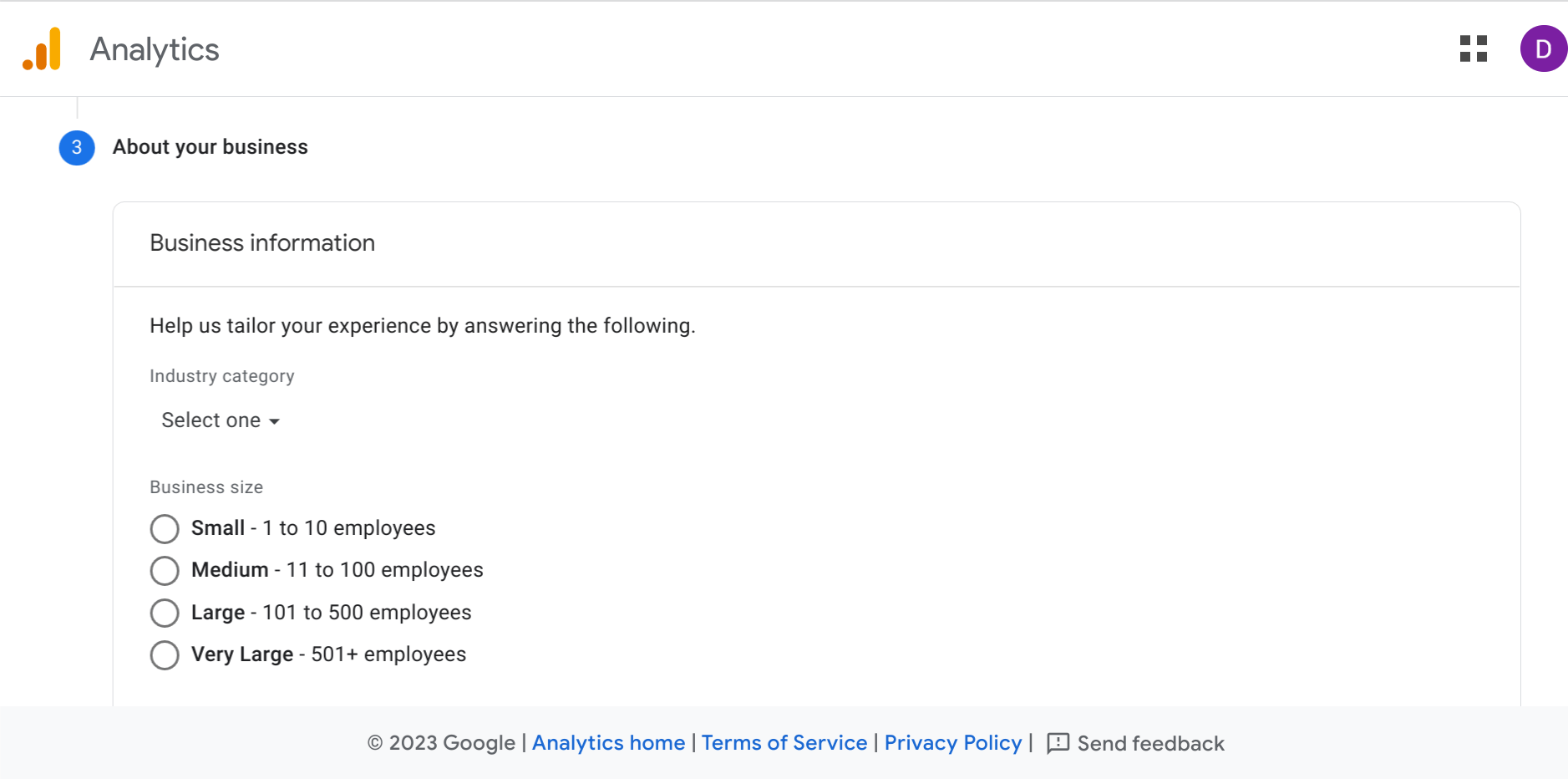Click the Business information section header

(261, 243)
